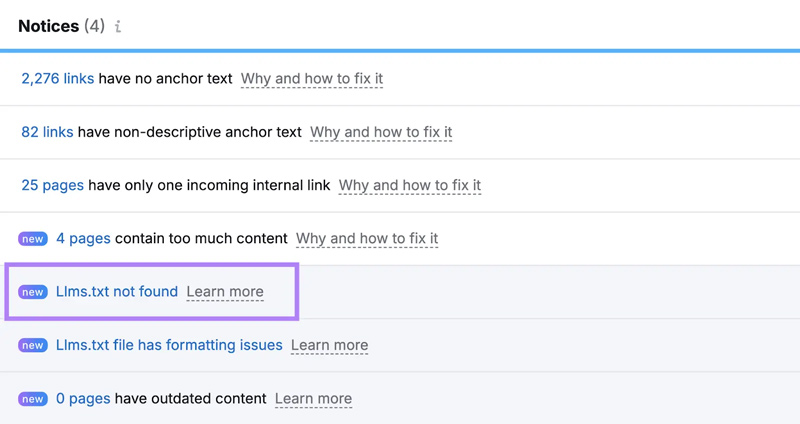This screenshot has width=800, height=424.
Task: Open the 2,276 links report
Action: click(57, 78)
